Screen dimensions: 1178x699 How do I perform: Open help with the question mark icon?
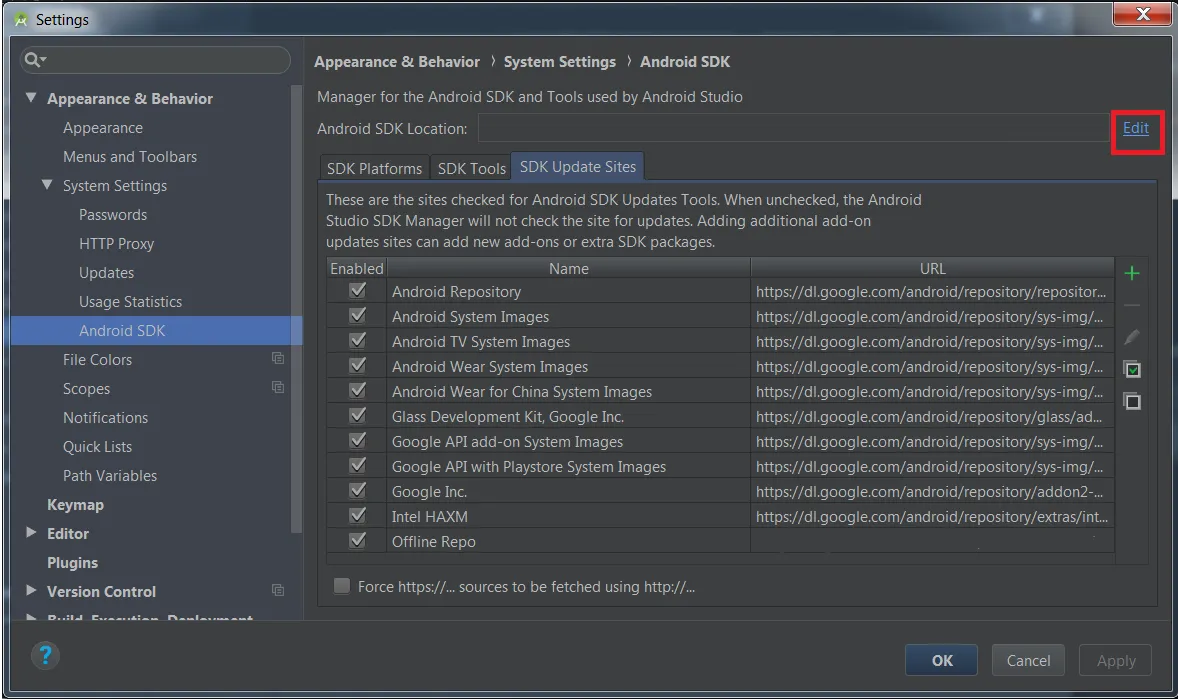(x=45, y=655)
